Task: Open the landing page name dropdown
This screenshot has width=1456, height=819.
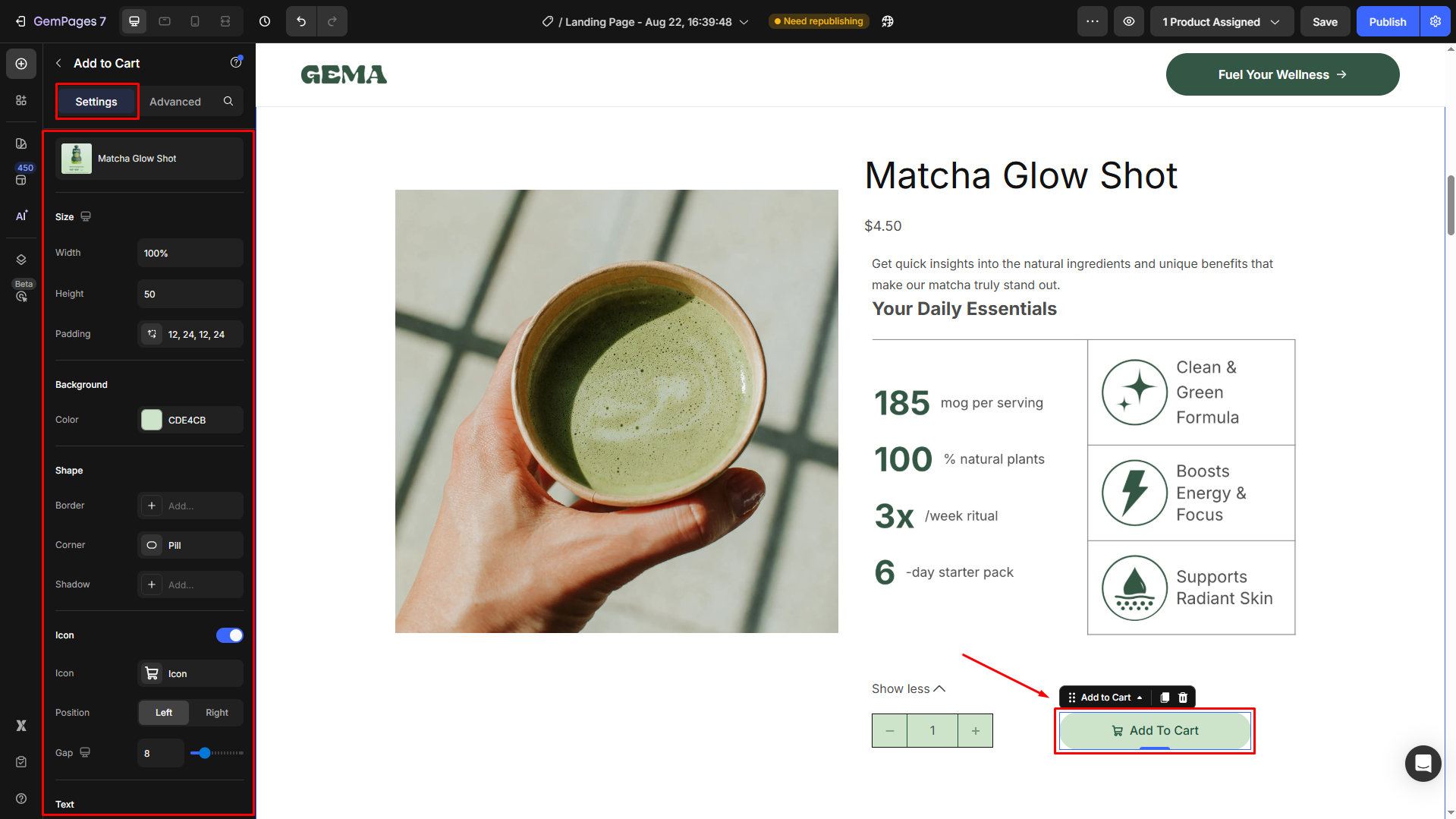Action: (744, 22)
